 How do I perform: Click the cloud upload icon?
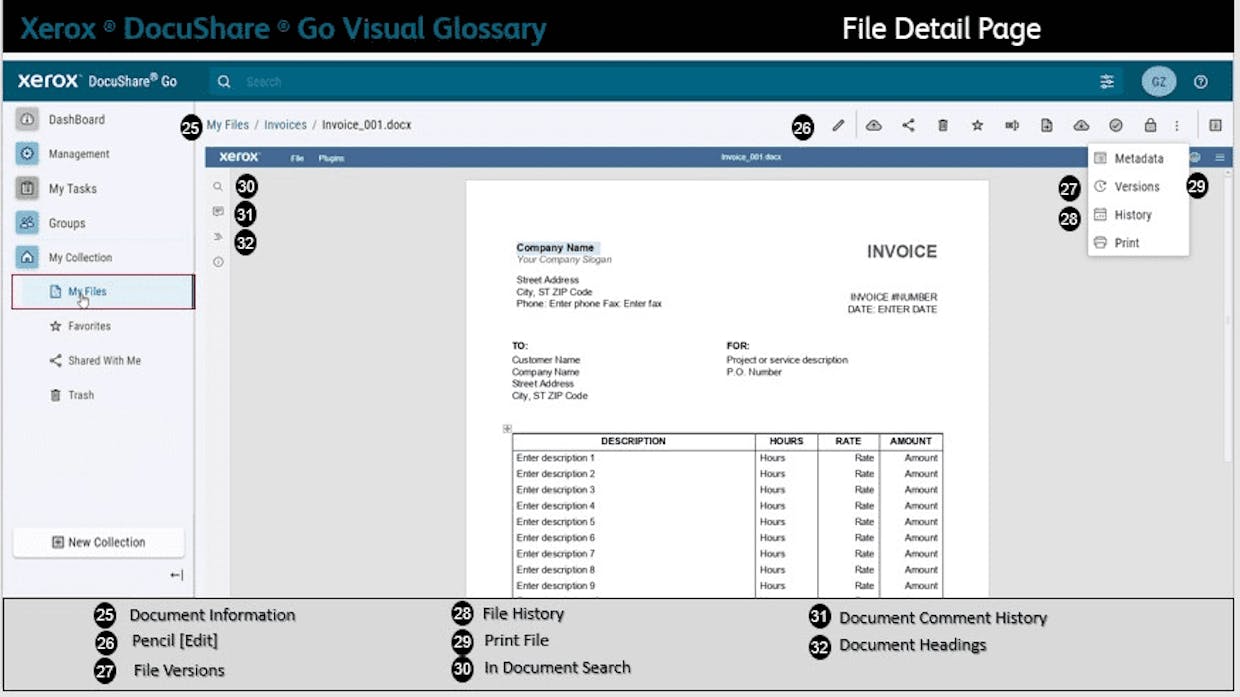pos(874,126)
